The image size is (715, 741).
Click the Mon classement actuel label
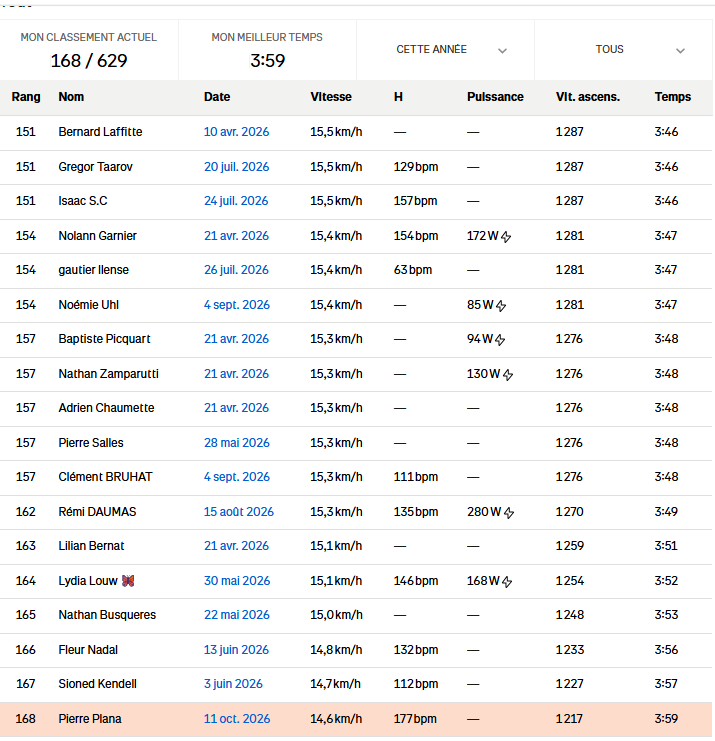click(88, 37)
